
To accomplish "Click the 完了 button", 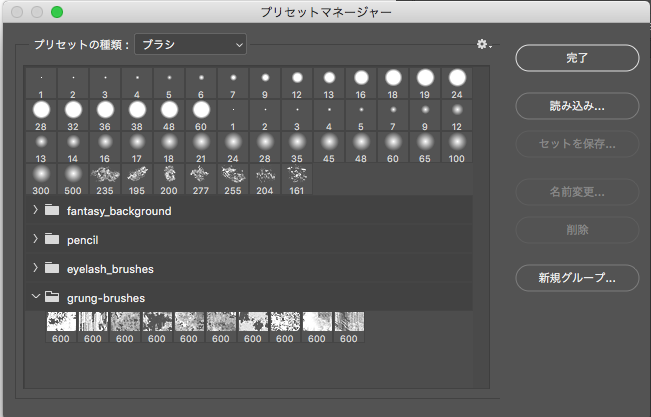I will click(577, 59).
